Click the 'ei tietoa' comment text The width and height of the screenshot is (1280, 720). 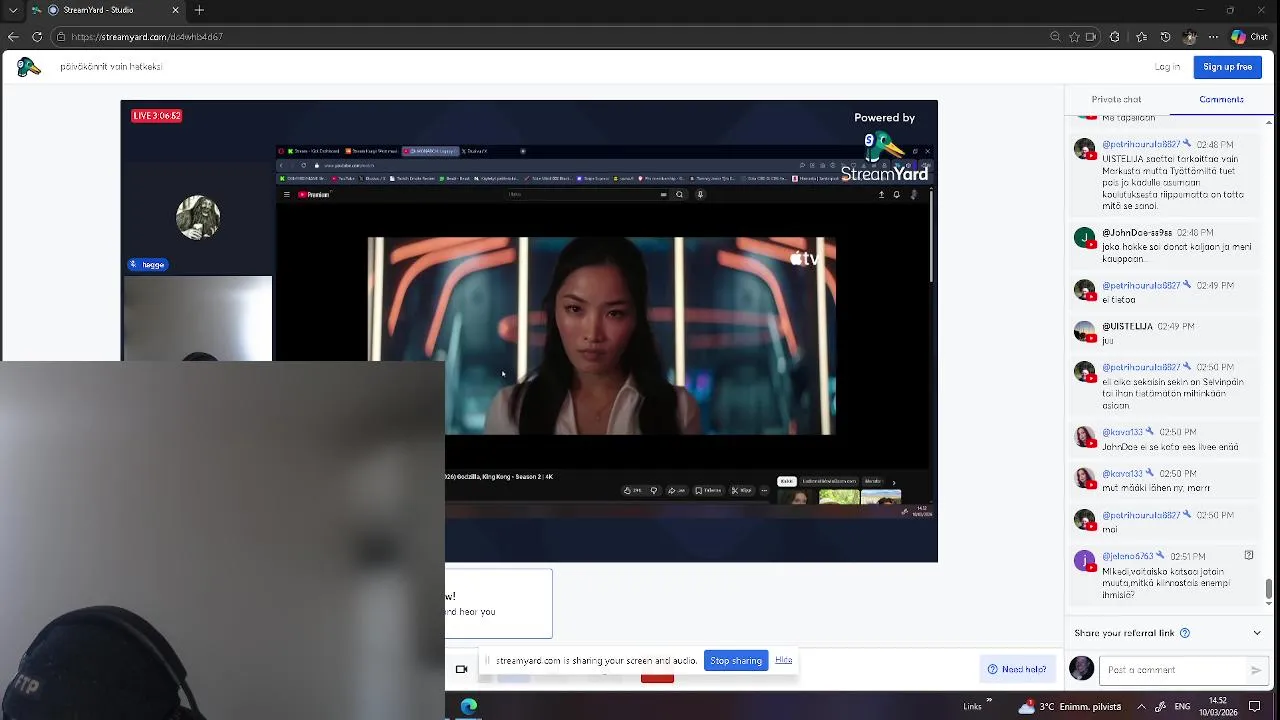point(1118,300)
